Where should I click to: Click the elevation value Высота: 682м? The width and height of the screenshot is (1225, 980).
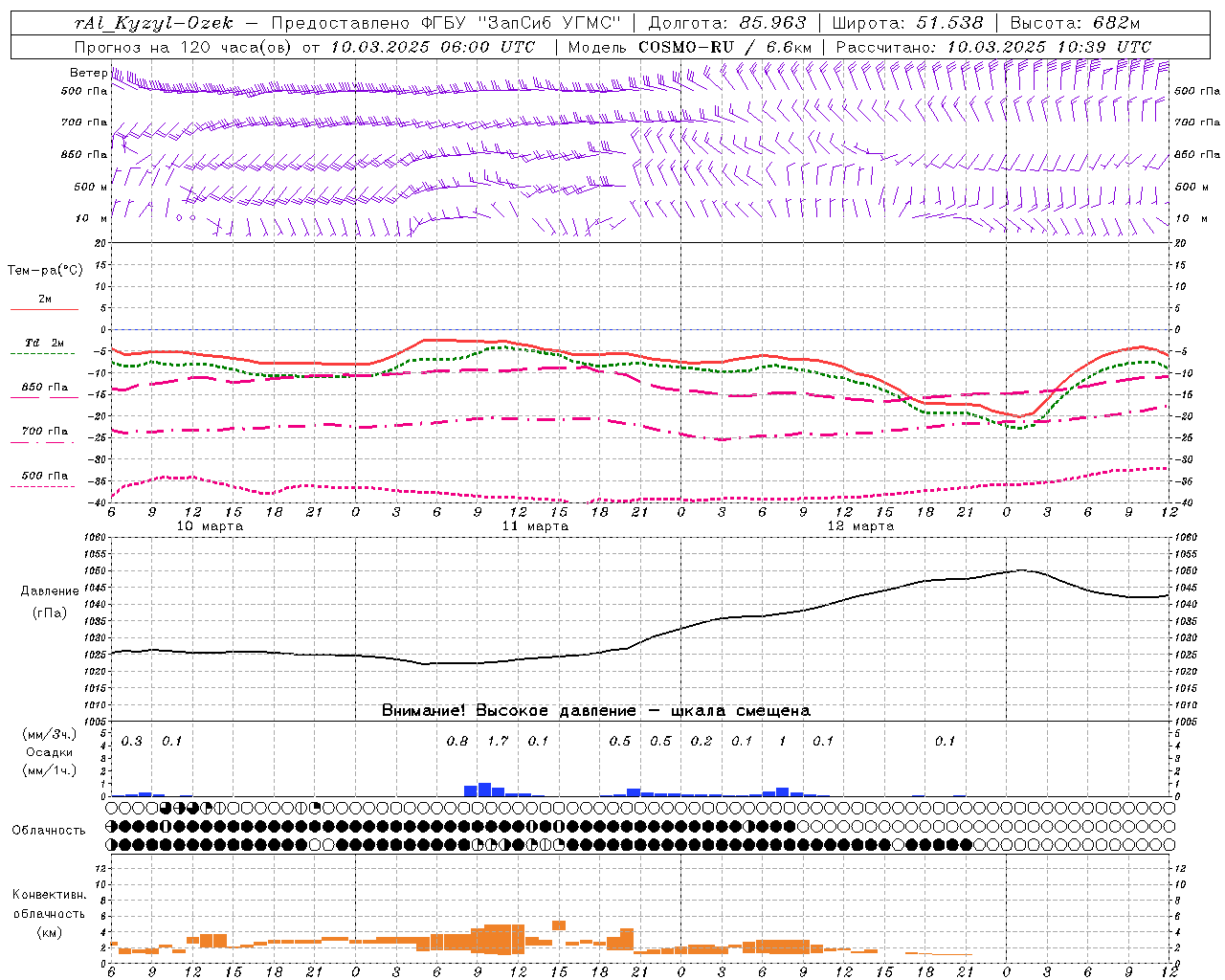(x=1076, y=23)
